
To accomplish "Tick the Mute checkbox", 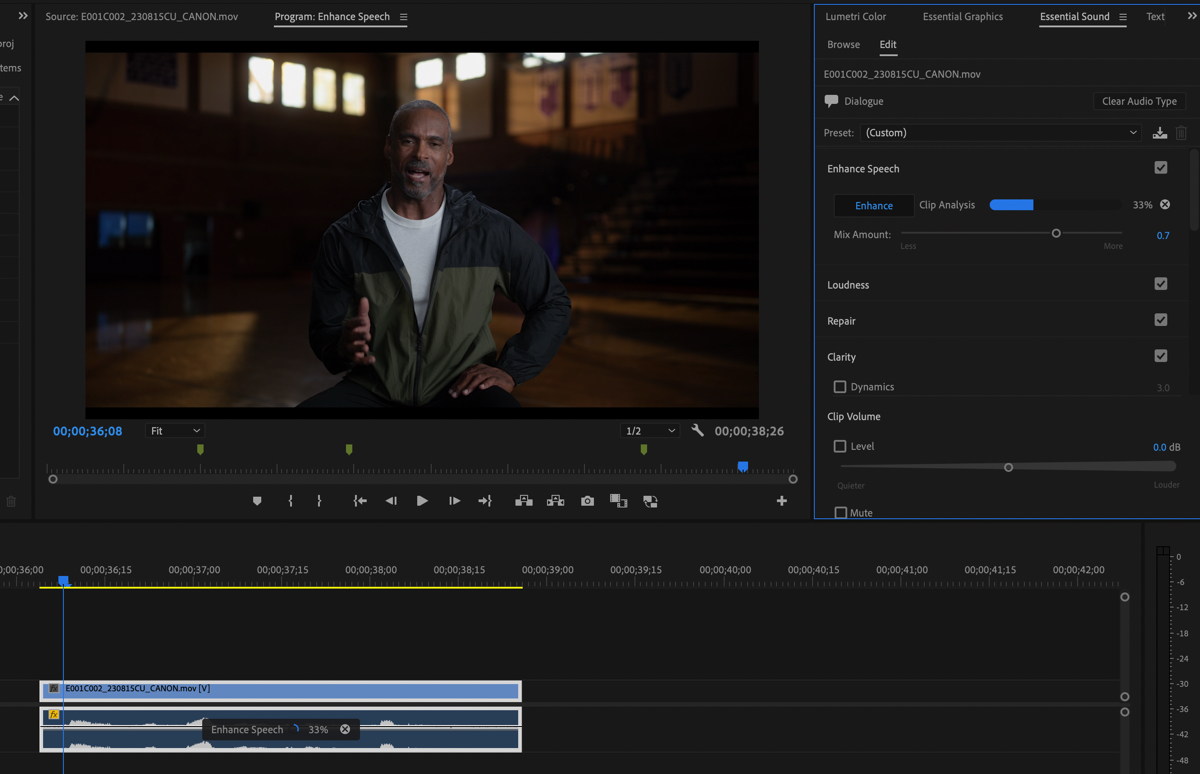I will click(840, 513).
